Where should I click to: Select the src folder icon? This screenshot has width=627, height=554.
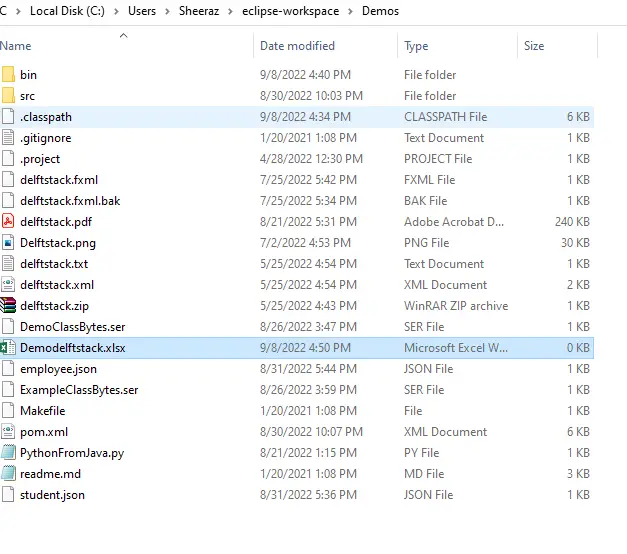pos(8,96)
